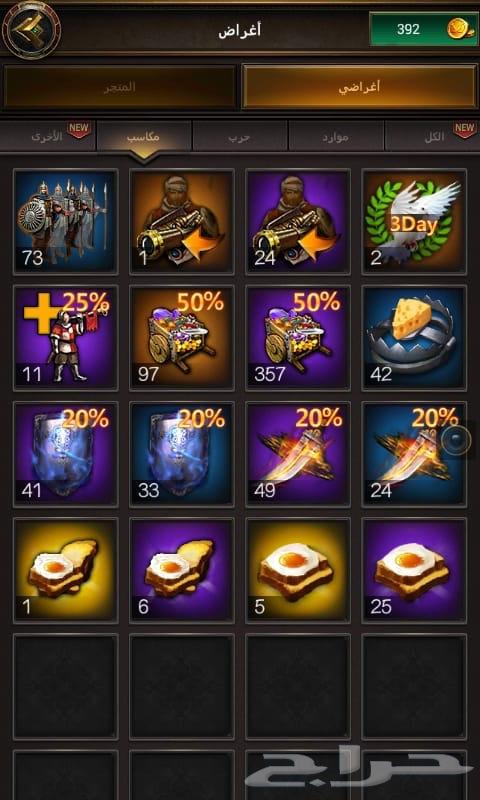Choose the cheese mousetrap item
This screenshot has width=480, height=800.
pos(414,338)
